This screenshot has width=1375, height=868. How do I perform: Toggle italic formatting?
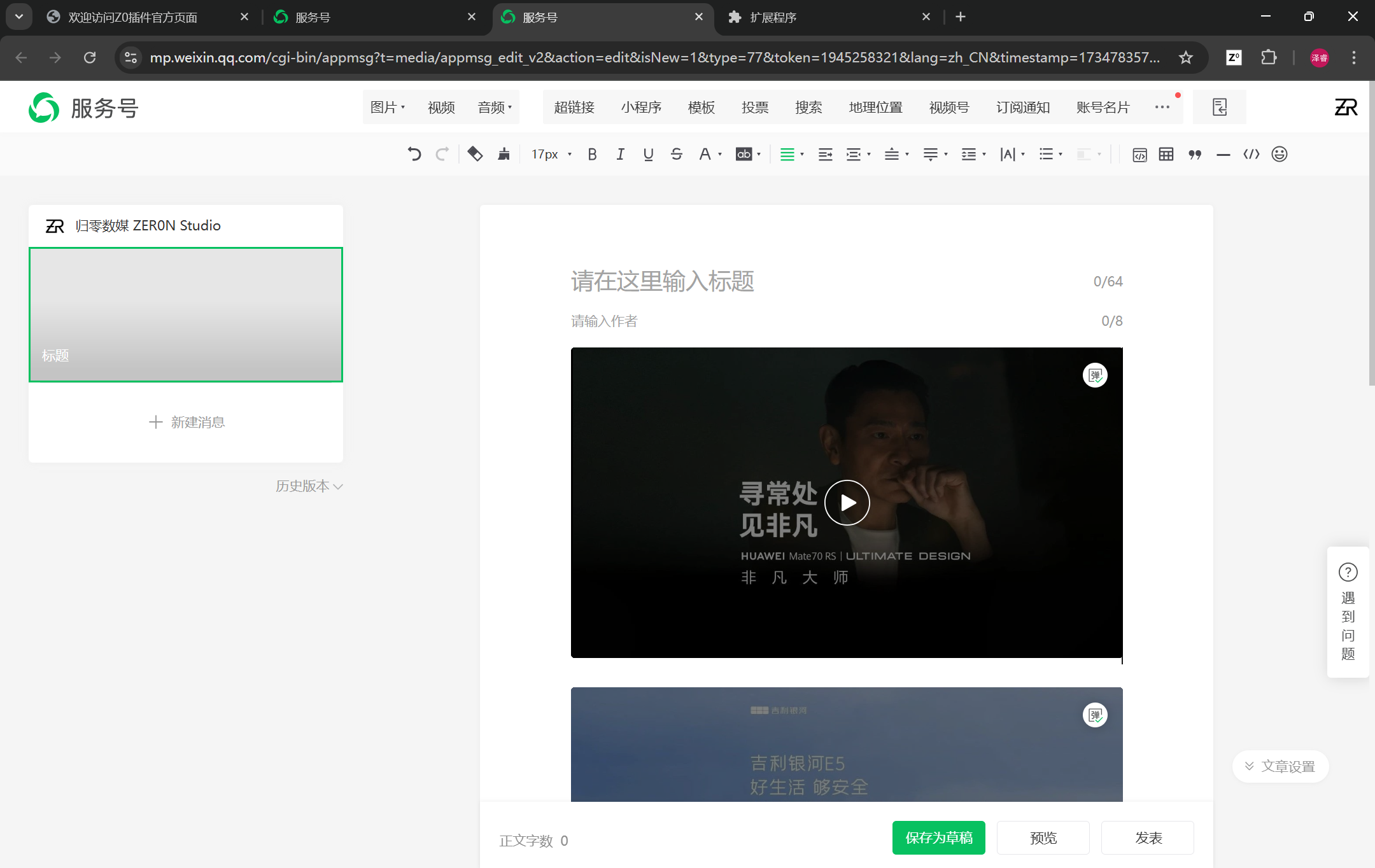pyautogui.click(x=620, y=154)
